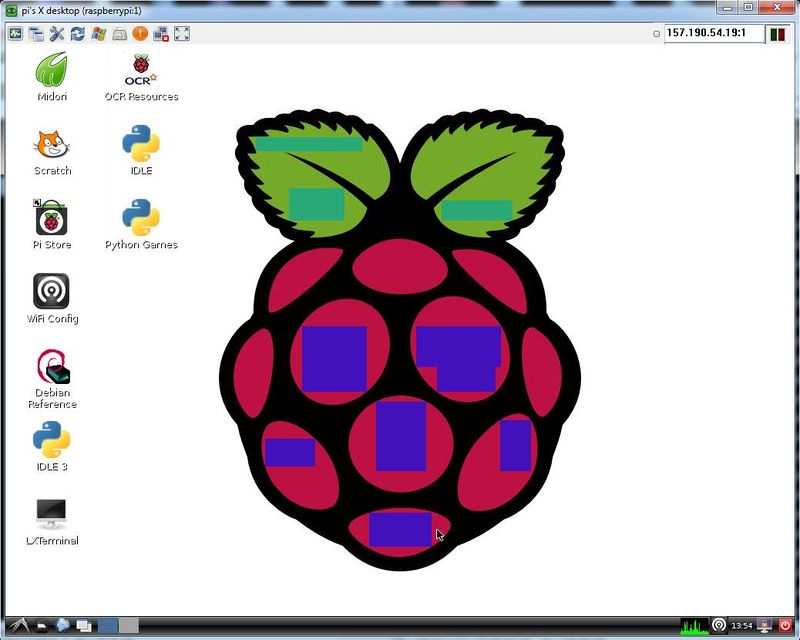Click the minimize-all-windows taskbar icon

[84, 626]
